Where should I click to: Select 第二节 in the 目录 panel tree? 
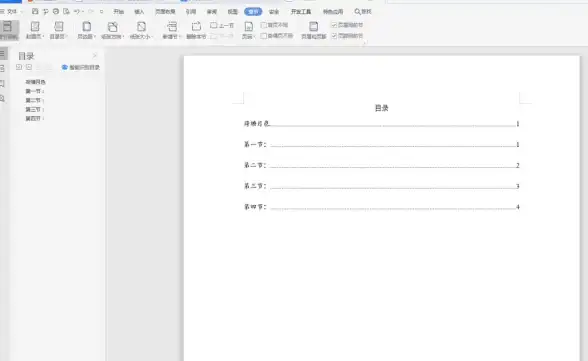pos(34,100)
